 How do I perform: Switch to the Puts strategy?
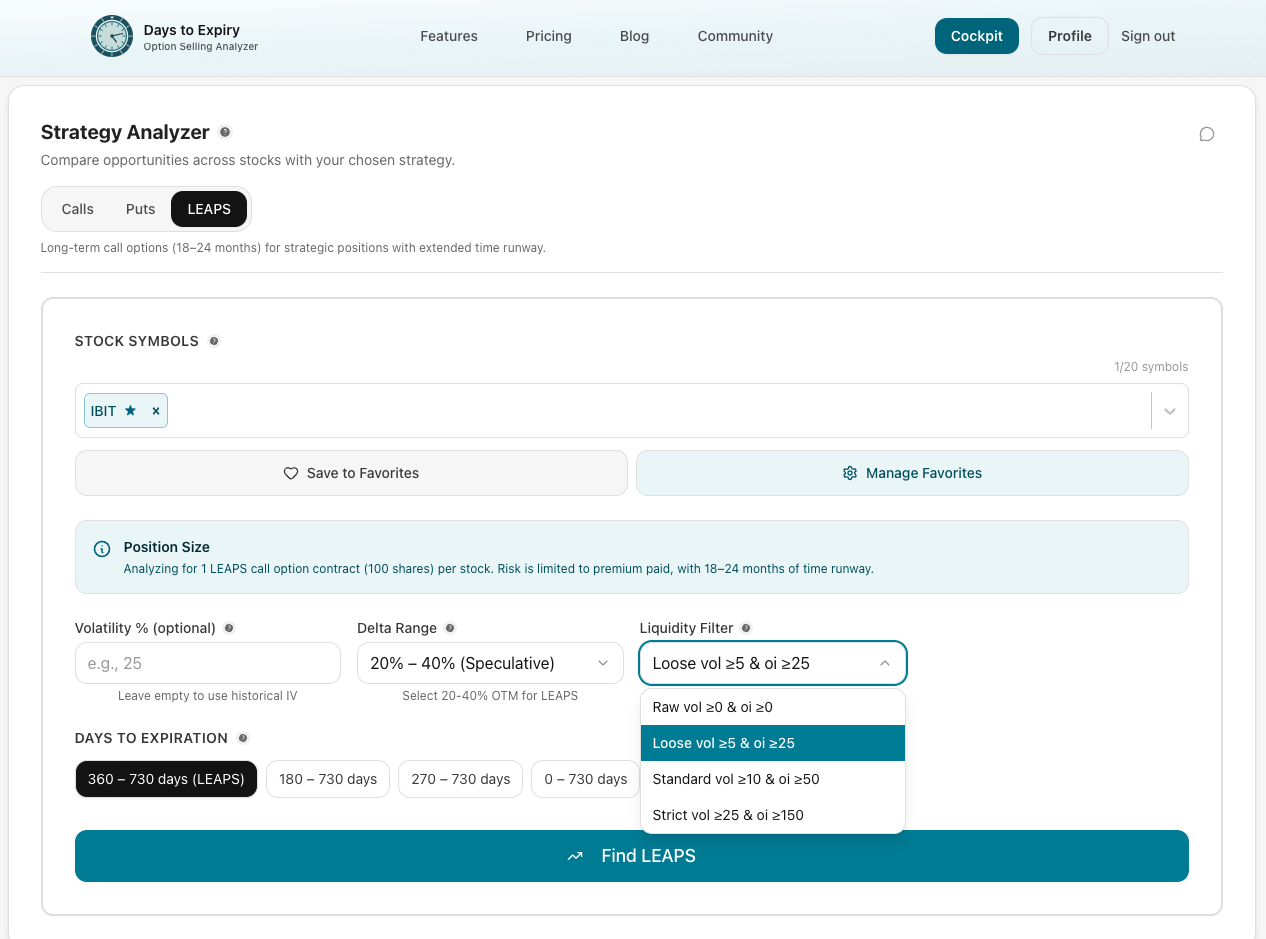pyautogui.click(x=140, y=209)
